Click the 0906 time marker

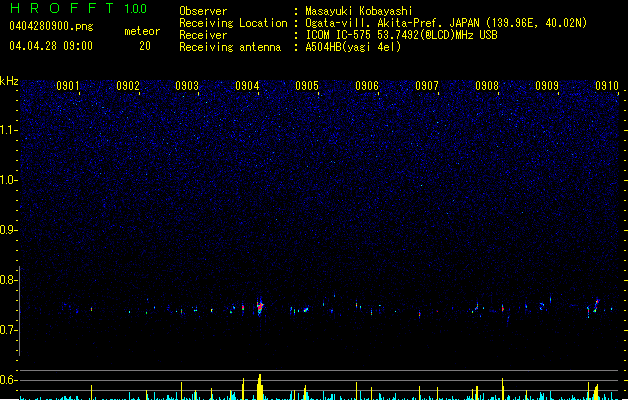[367, 86]
